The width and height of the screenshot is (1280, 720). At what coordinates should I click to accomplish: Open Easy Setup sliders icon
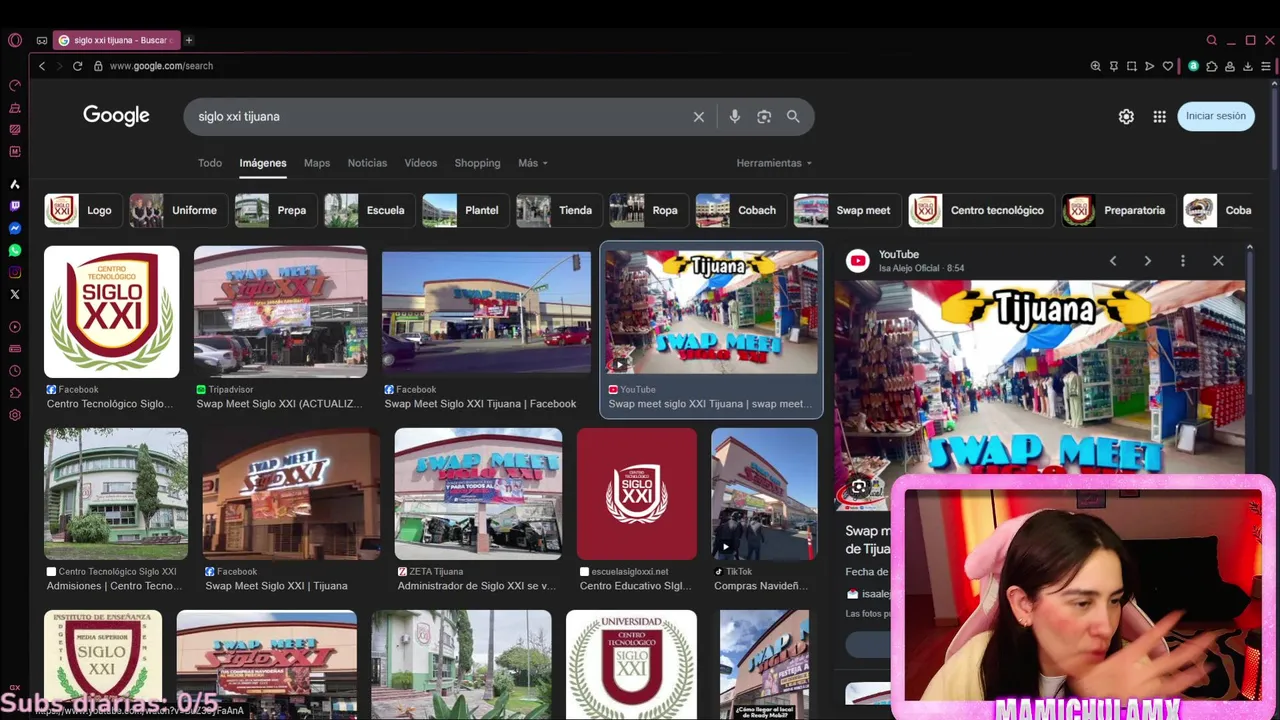tap(1265, 66)
